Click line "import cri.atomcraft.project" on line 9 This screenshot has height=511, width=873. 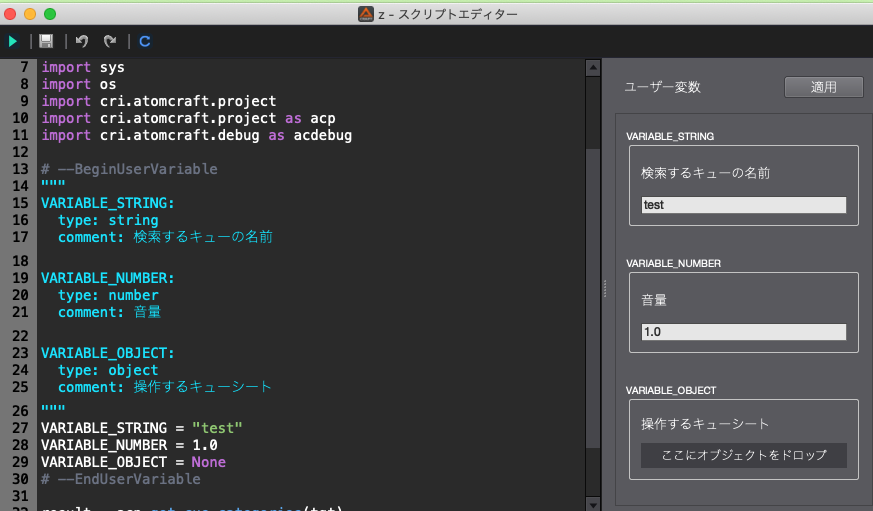point(159,101)
